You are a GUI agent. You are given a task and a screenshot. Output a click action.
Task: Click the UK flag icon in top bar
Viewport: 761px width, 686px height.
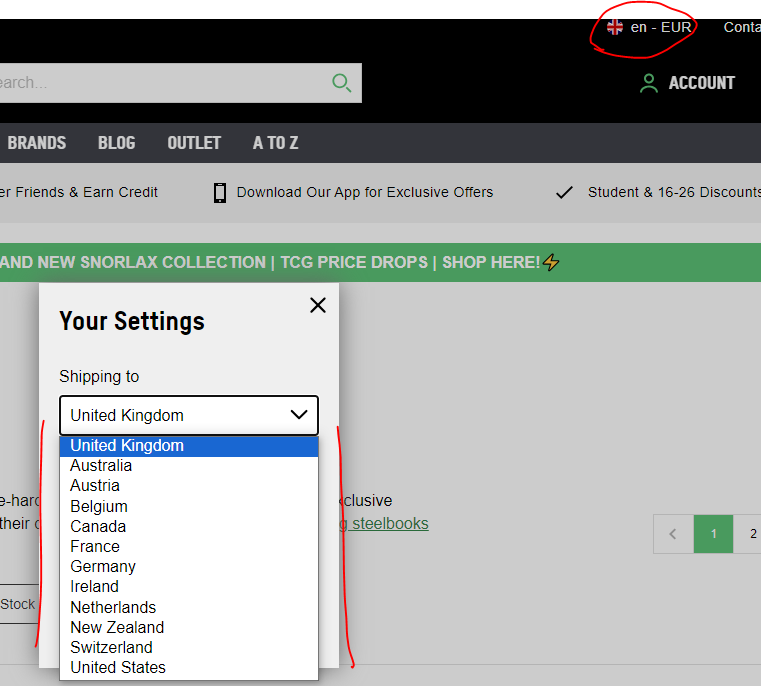pos(614,27)
